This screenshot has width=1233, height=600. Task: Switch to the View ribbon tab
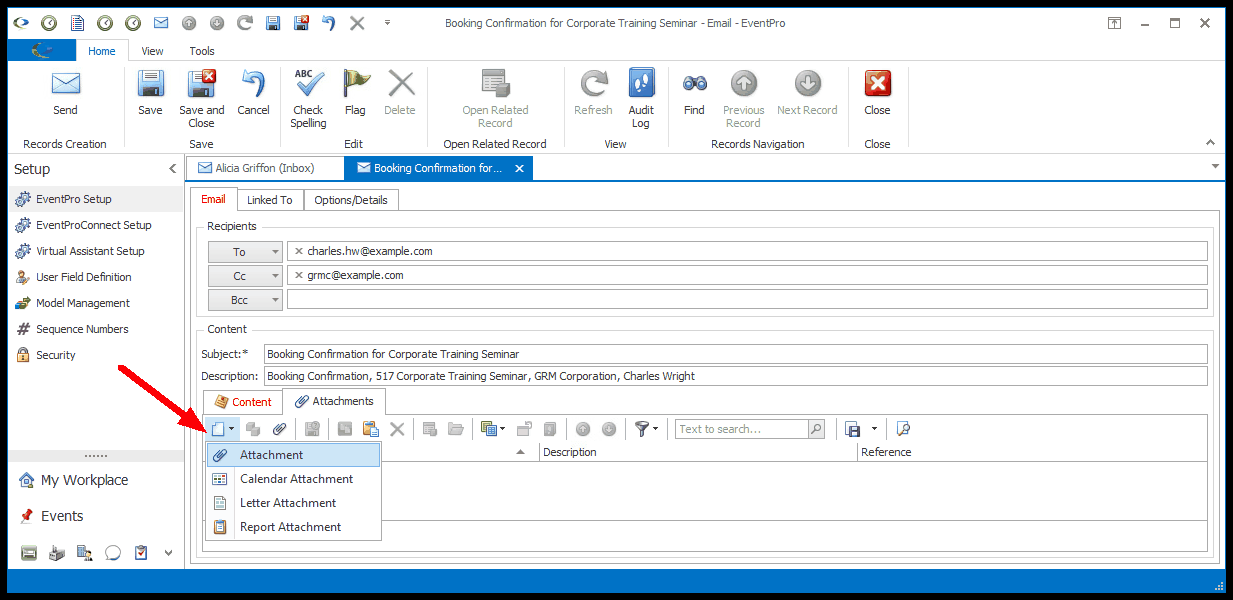pyautogui.click(x=152, y=51)
